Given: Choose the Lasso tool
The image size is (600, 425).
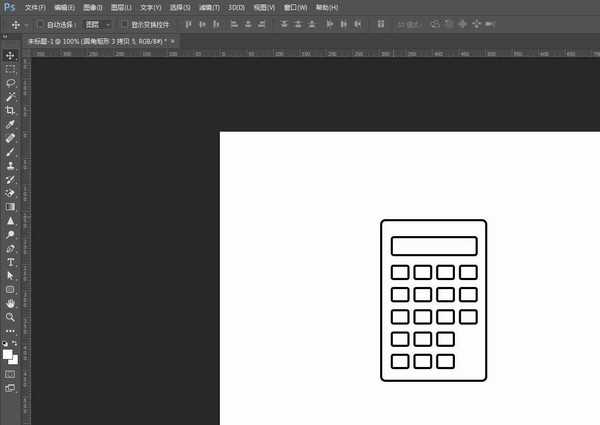Looking at the screenshot, I should (10, 83).
